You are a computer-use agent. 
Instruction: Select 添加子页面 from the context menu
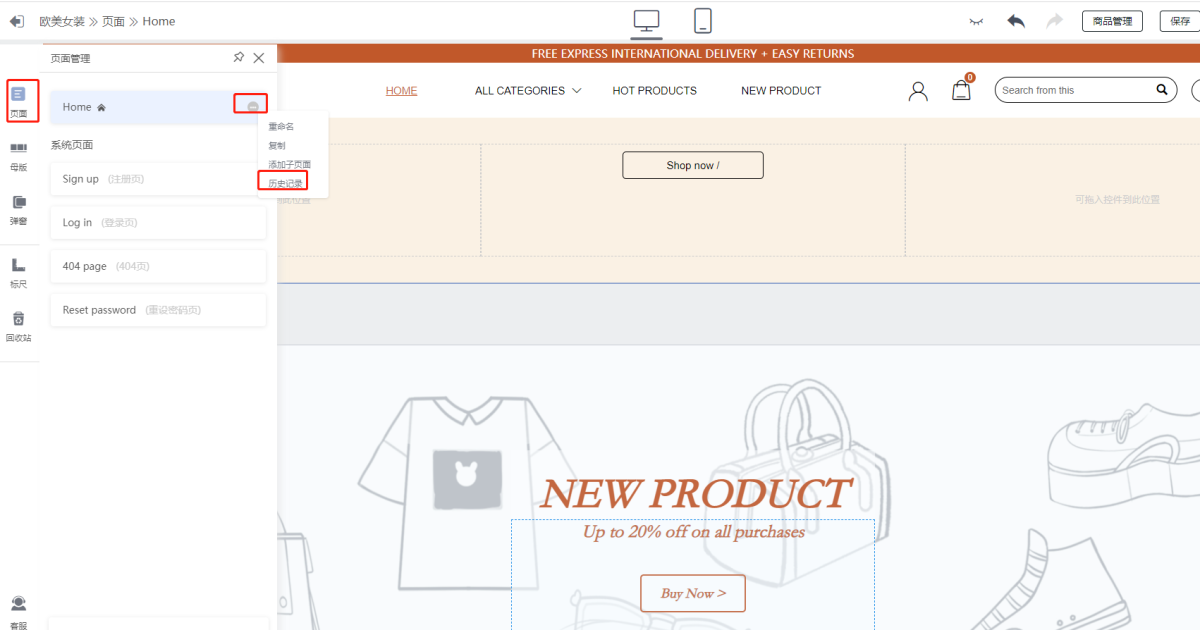click(x=289, y=164)
